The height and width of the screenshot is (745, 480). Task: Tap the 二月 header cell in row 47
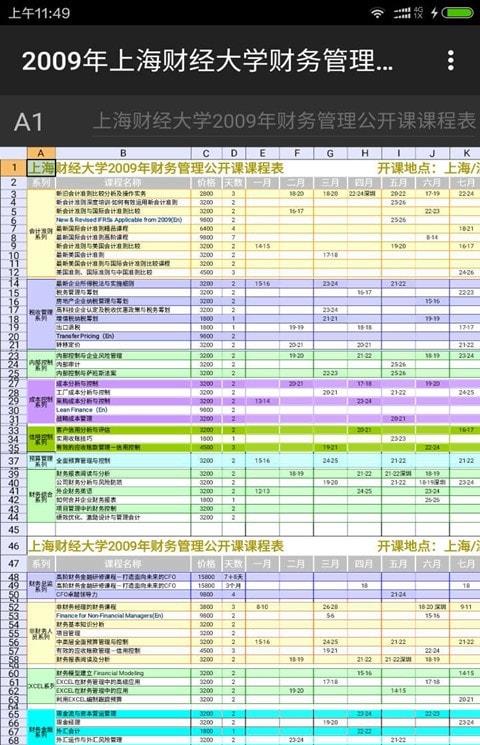[x=297, y=564]
